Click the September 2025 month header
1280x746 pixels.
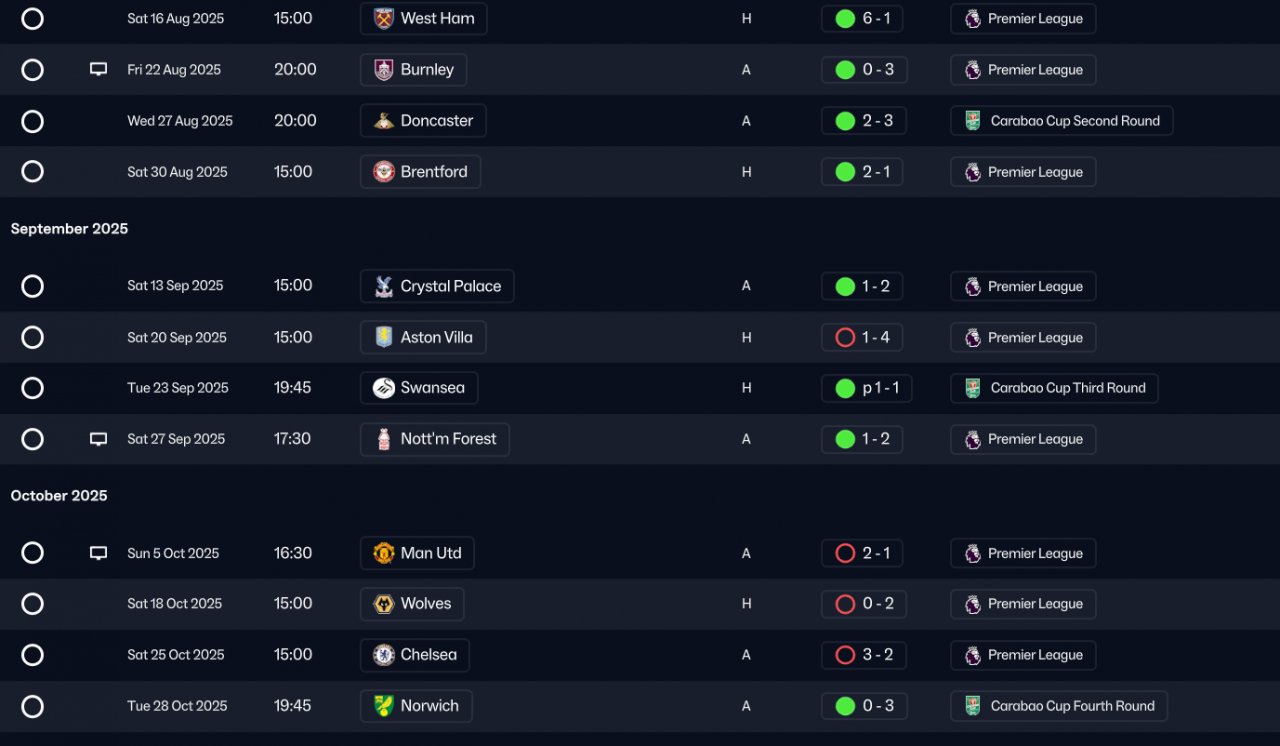coord(69,229)
